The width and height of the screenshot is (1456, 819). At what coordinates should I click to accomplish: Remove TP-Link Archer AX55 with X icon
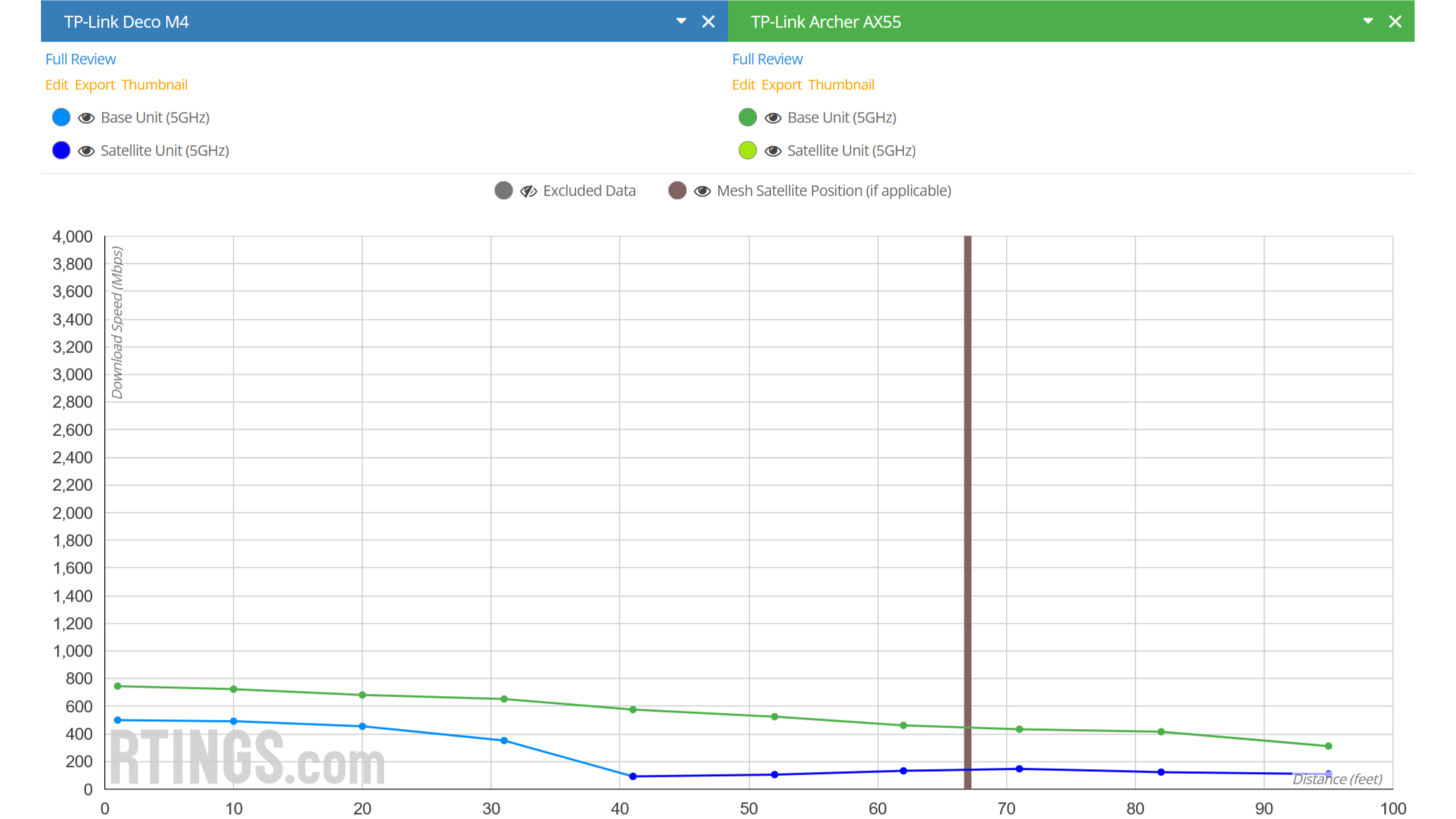(1395, 22)
